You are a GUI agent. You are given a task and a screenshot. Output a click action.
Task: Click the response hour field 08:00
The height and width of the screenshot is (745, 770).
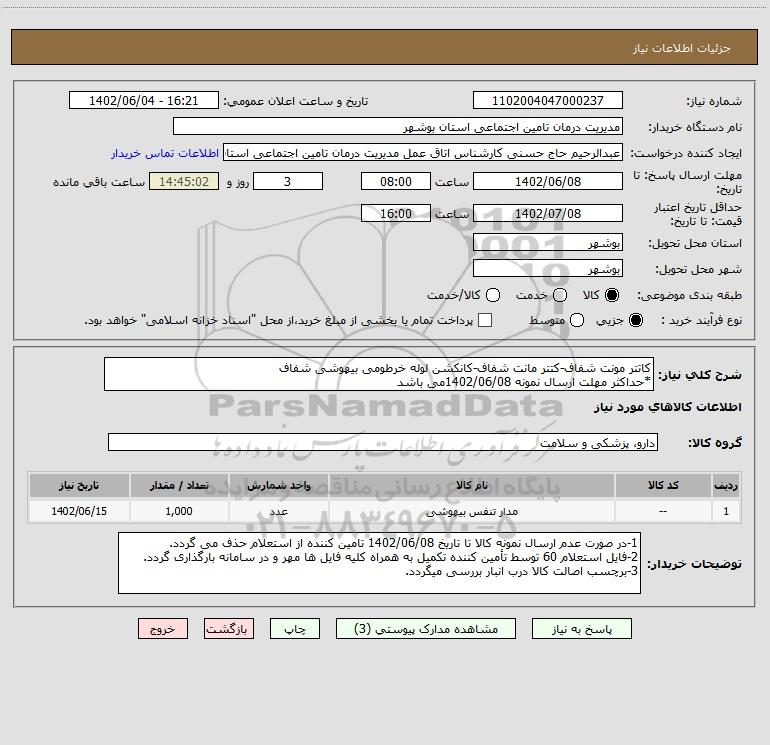[x=396, y=181]
